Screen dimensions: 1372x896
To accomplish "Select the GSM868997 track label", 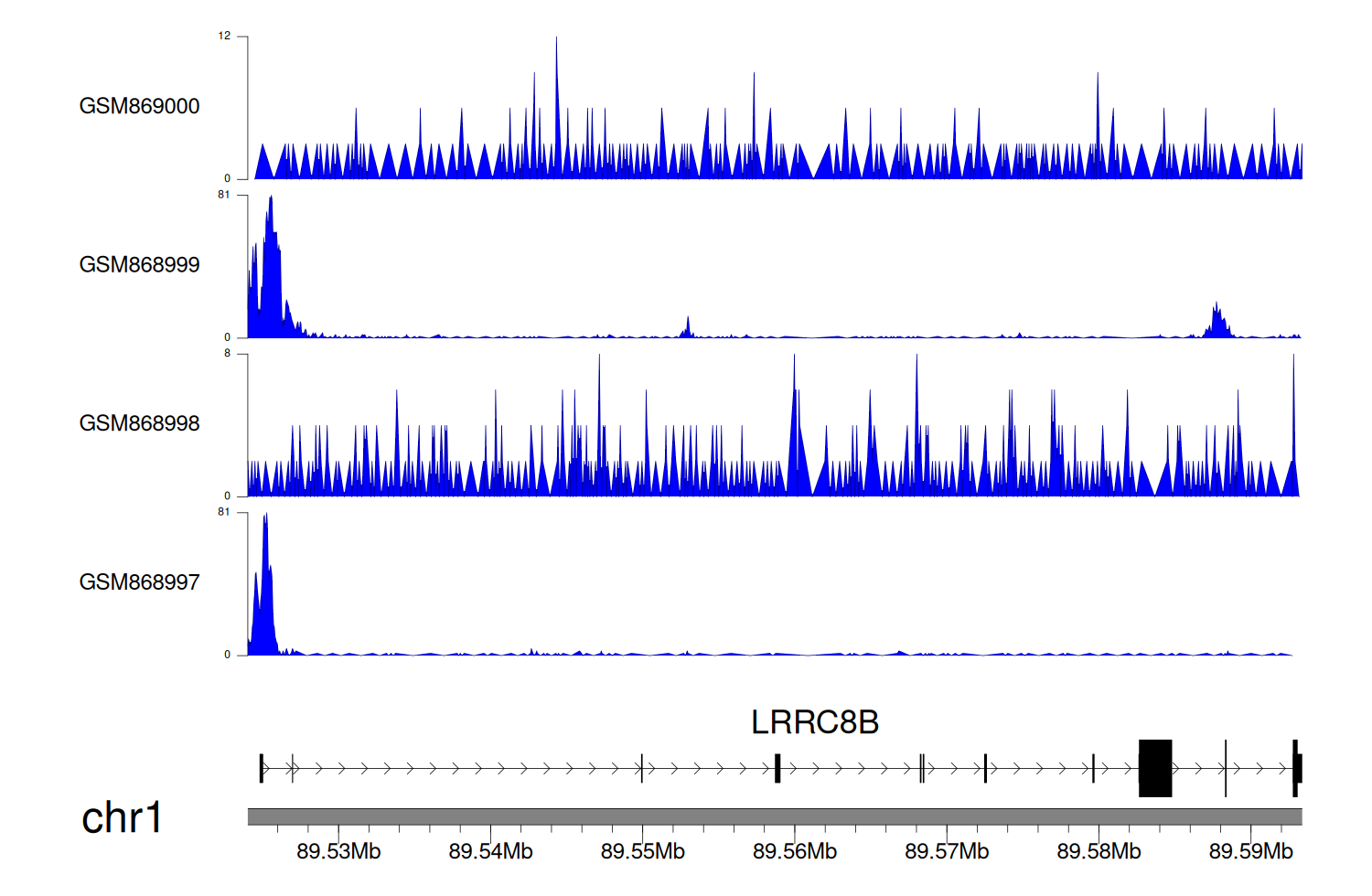I will (x=139, y=582).
